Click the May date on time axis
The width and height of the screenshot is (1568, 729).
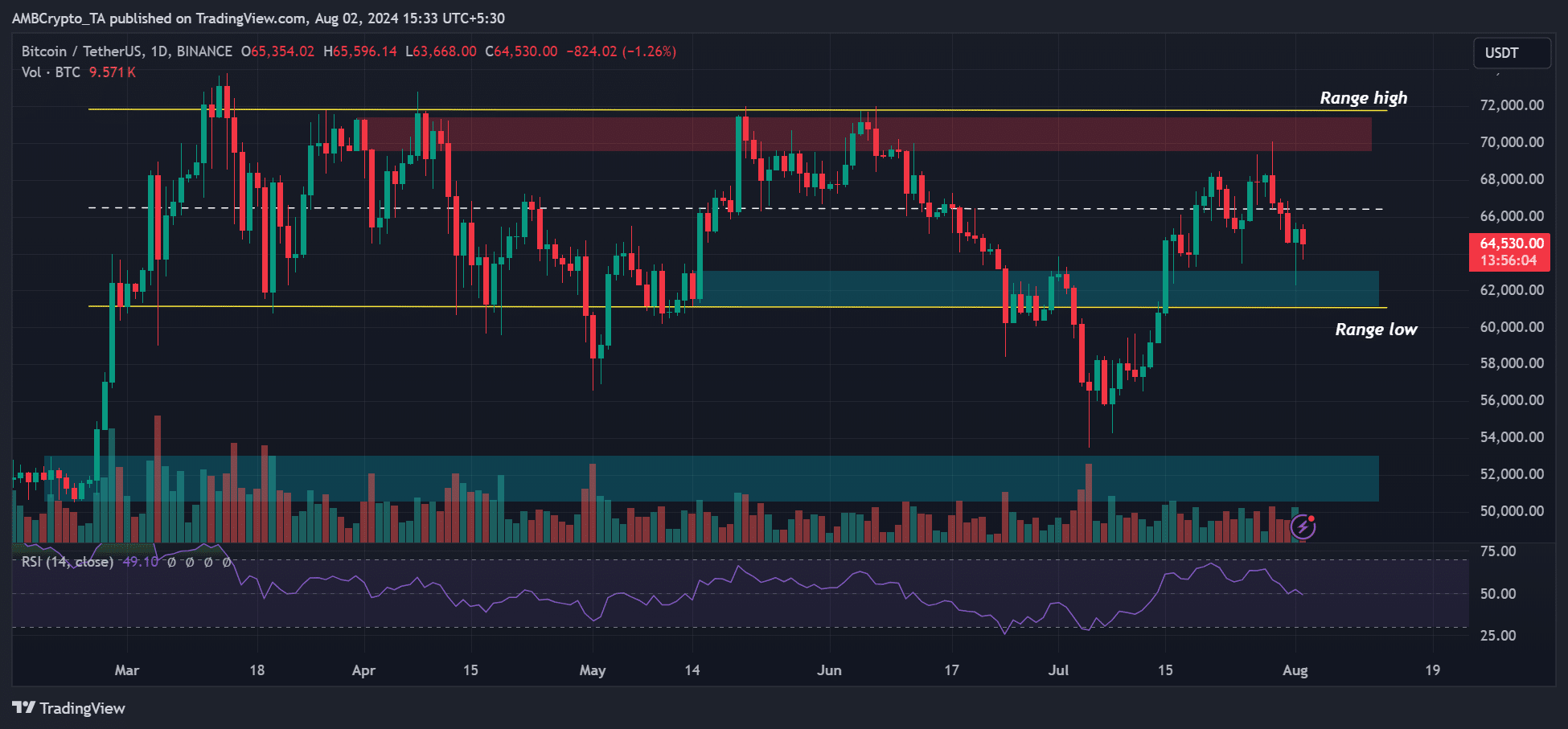[593, 670]
